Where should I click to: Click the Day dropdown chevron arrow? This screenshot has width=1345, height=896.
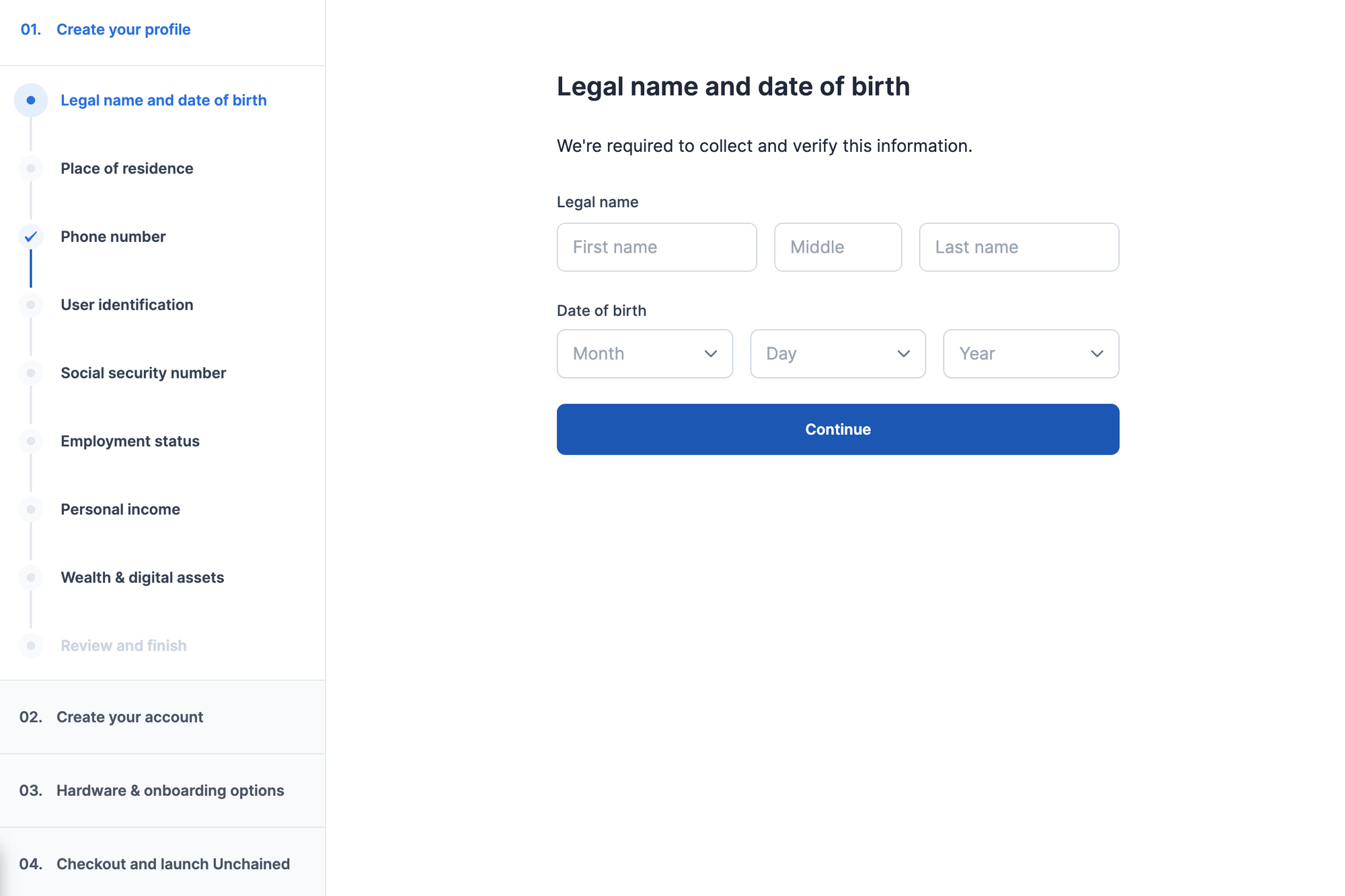[x=903, y=354]
